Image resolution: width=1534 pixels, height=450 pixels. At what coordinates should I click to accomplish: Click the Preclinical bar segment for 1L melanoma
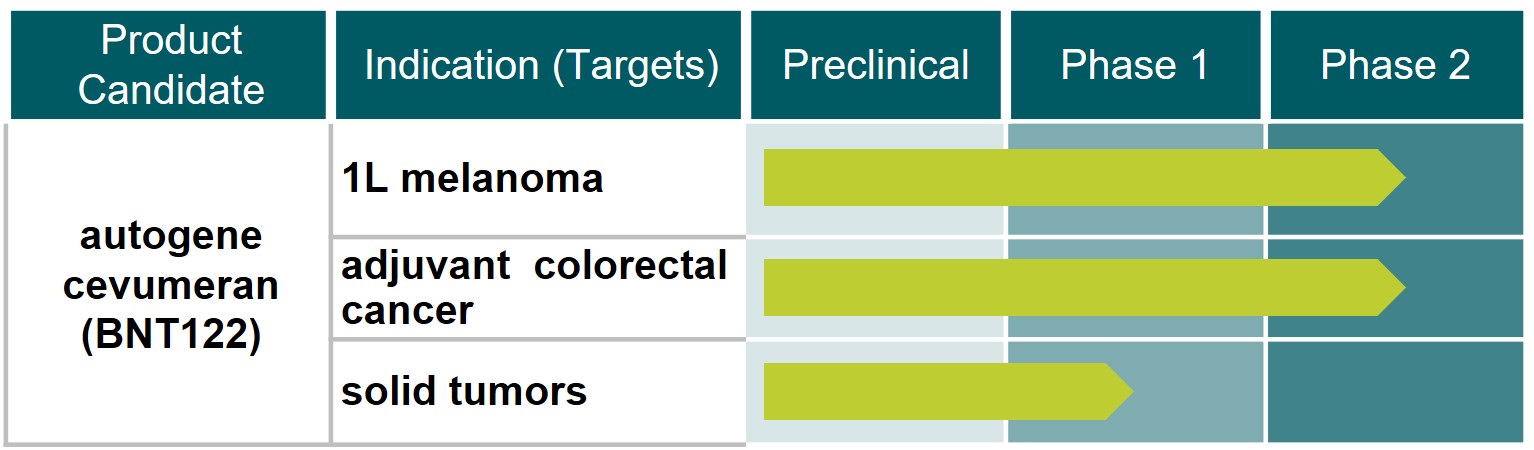(x=880, y=178)
